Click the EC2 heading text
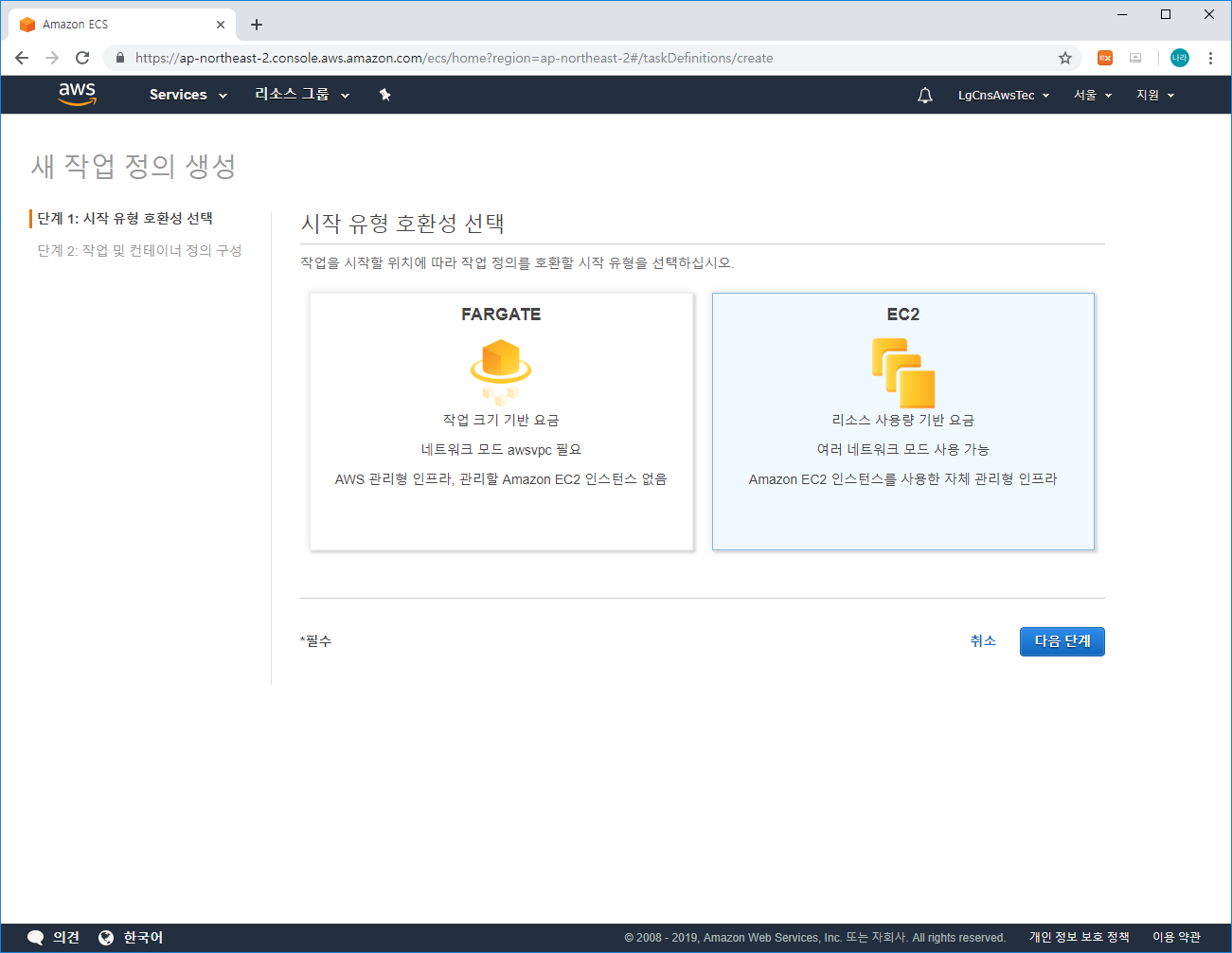 coord(903,315)
